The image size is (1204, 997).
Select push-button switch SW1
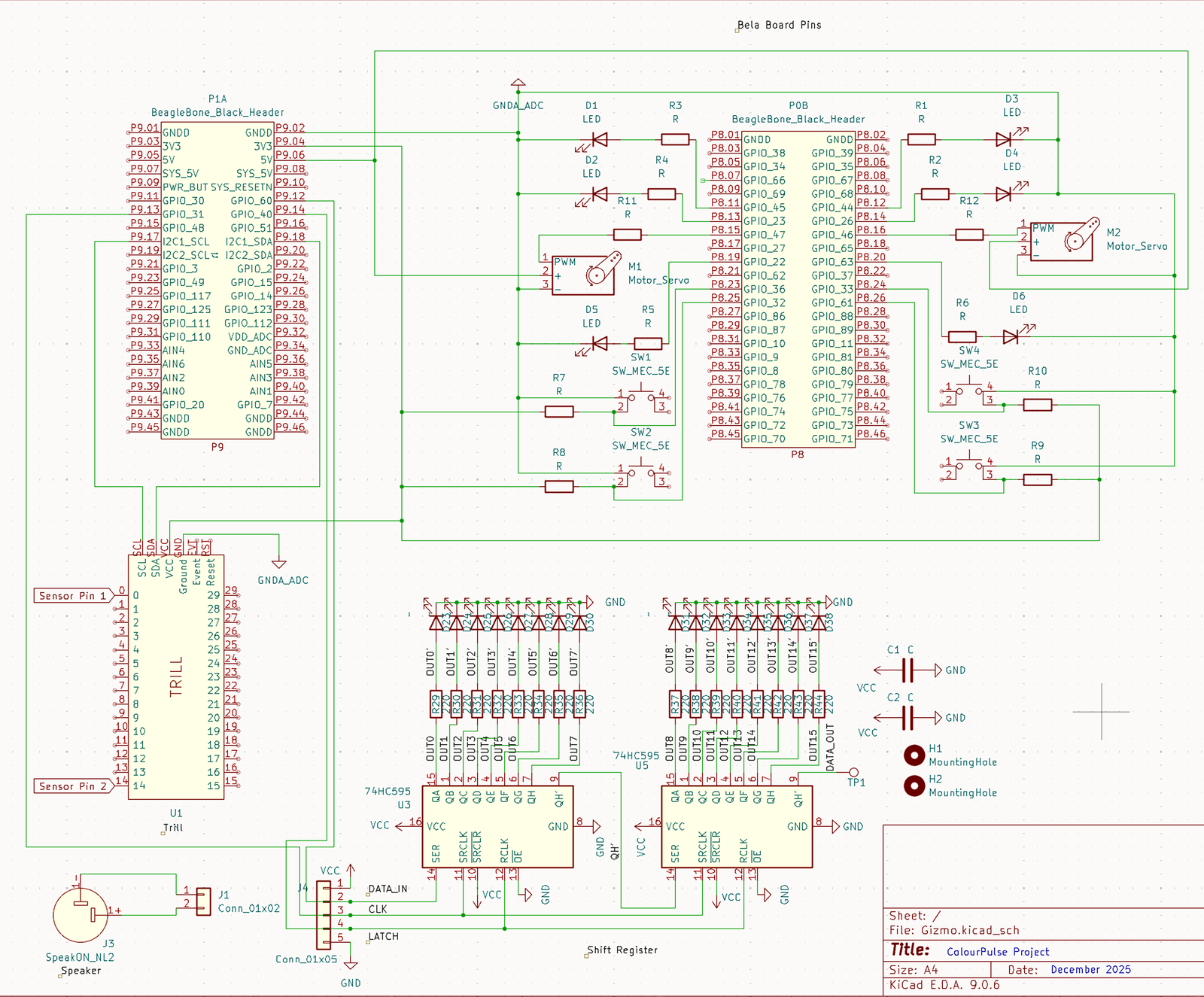tap(641, 398)
